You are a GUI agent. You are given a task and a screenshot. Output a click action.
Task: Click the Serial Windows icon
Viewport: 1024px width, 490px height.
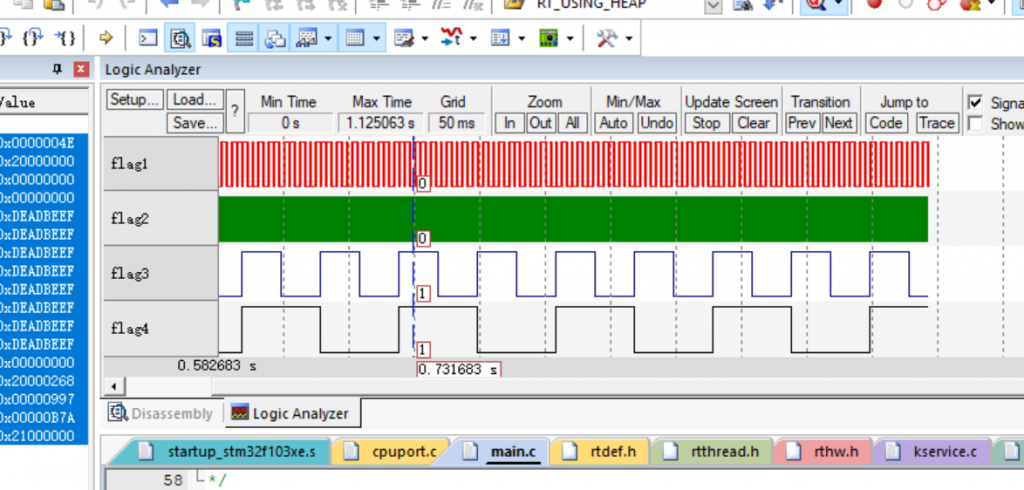click(405, 39)
